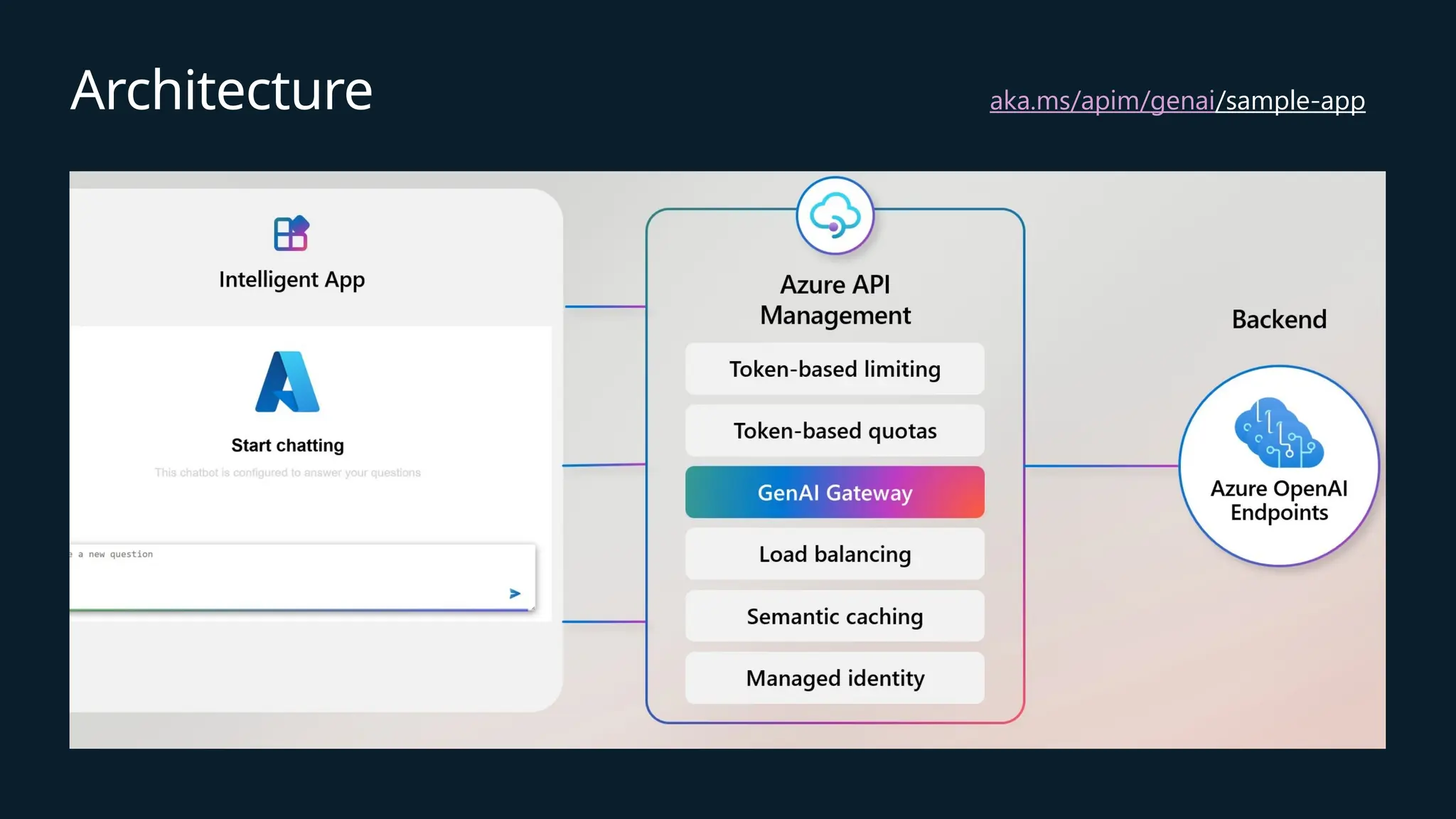Click the Azure logo above Start chatting
The height and width of the screenshot is (819, 1456).
pyautogui.click(x=287, y=382)
